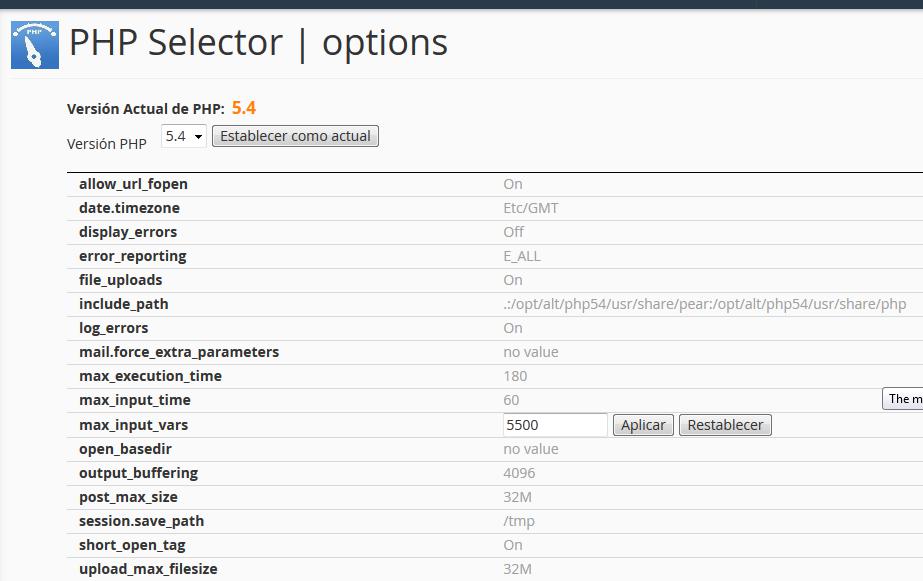Image resolution: width=923 pixels, height=581 pixels.
Task: Edit the include_path value
Action: [705, 304]
